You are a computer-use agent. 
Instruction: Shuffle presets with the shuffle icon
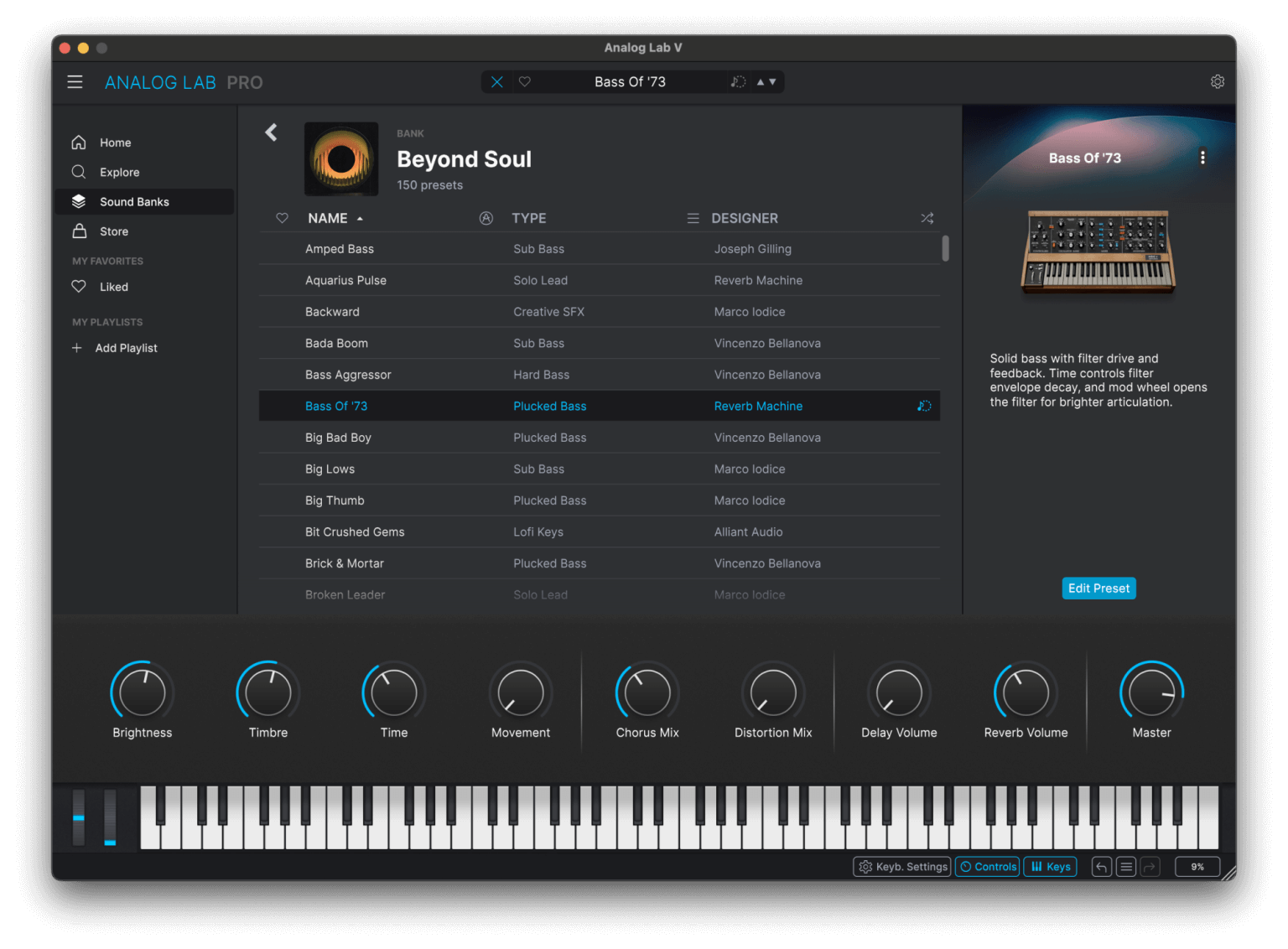click(927, 218)
